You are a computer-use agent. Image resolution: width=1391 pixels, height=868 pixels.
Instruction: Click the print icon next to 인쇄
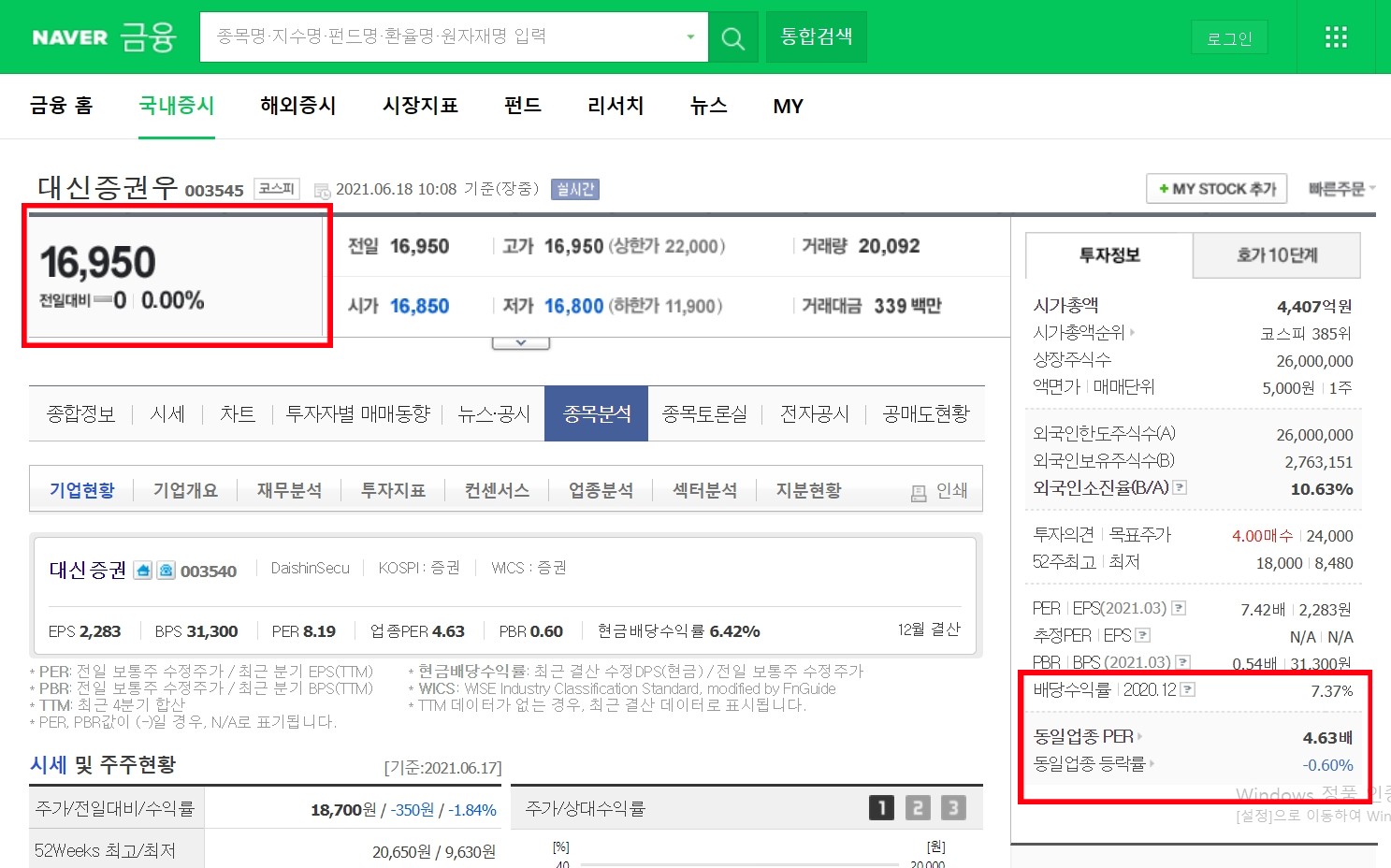point(919,492)
